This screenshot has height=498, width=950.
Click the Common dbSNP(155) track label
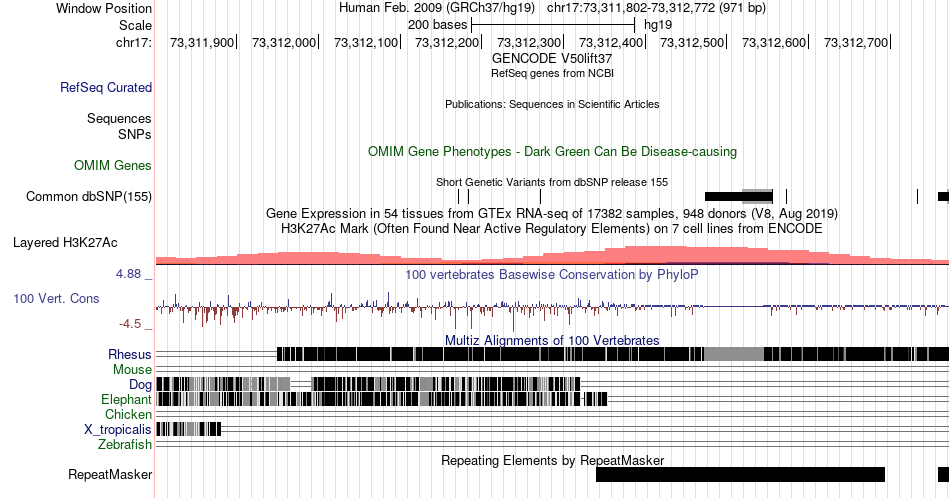point(89,196)
